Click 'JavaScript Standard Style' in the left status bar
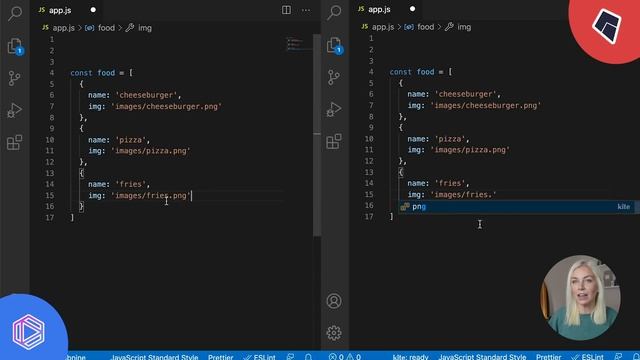This screenshot has height=360, width=640. coord(154,357)
